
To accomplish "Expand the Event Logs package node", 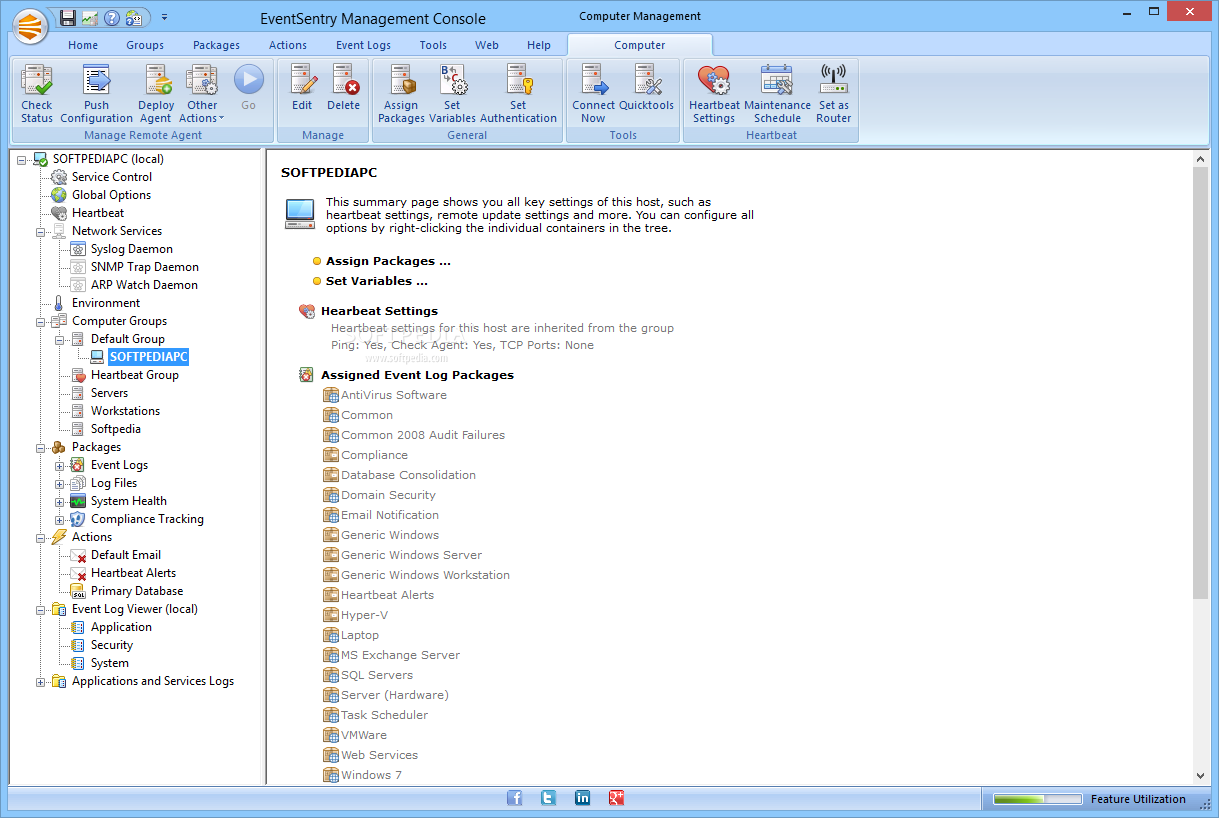I will pos(60,465).
